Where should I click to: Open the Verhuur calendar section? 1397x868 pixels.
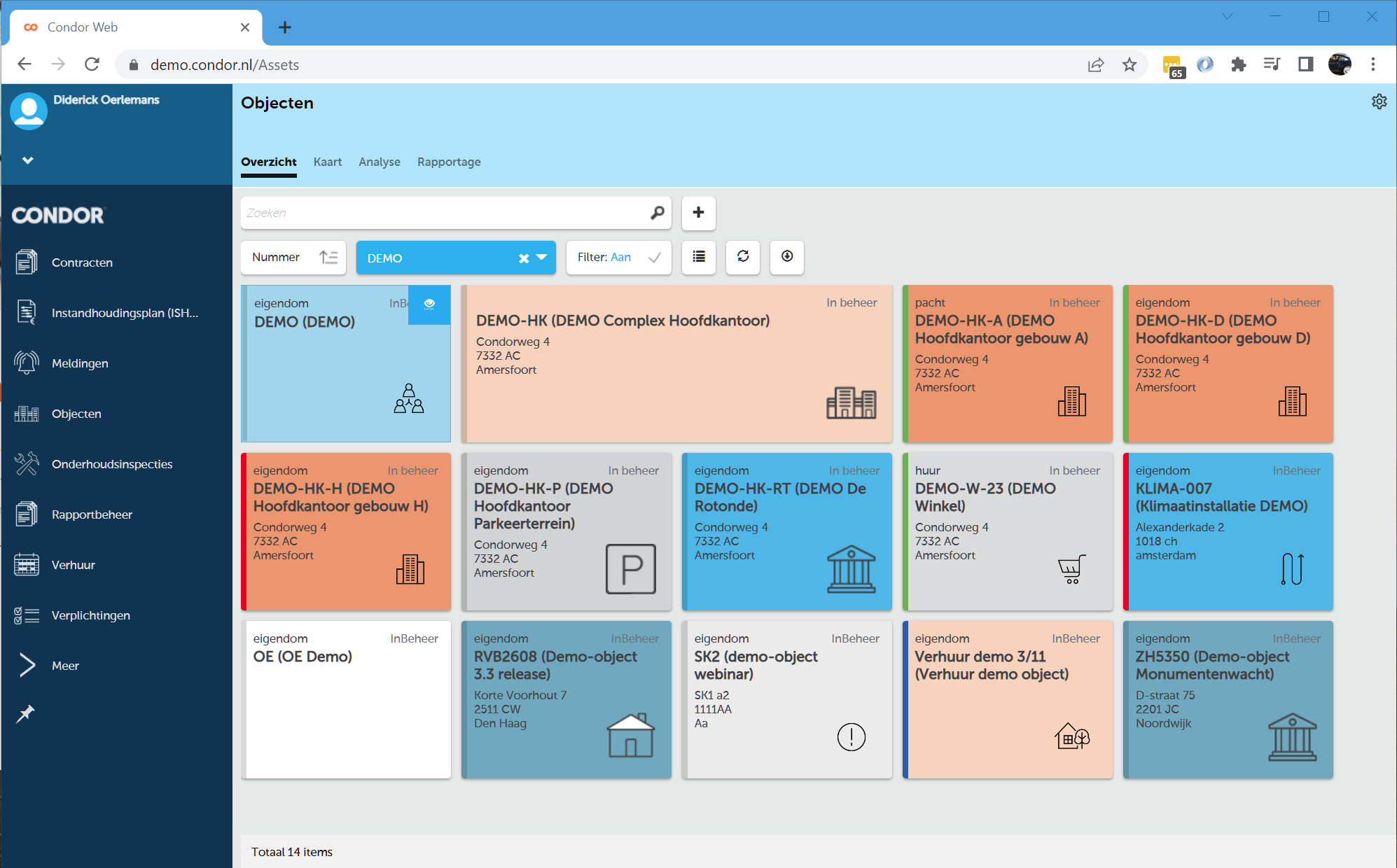click(74, 564)
